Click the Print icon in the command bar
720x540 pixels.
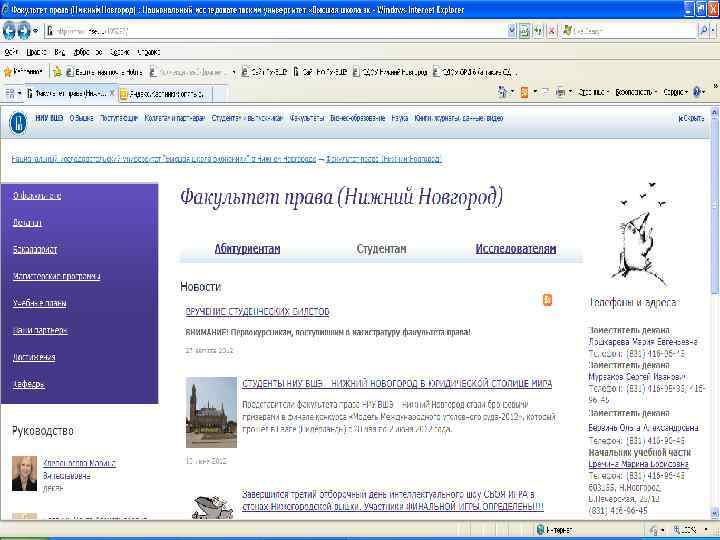560,92
